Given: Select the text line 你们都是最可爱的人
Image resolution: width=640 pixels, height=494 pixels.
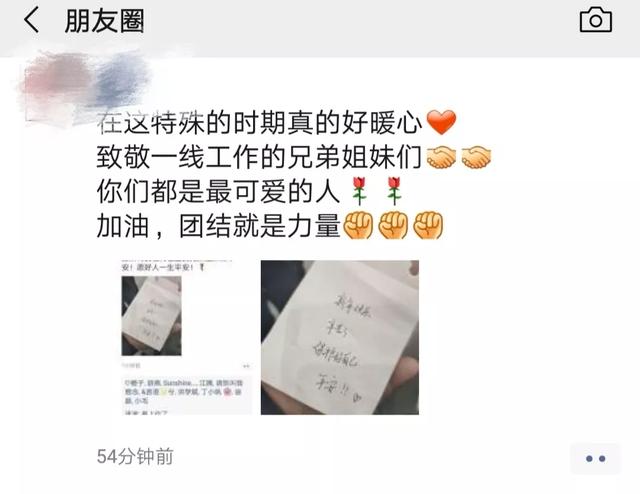Looking at the screenshot, I should (218, 191).
